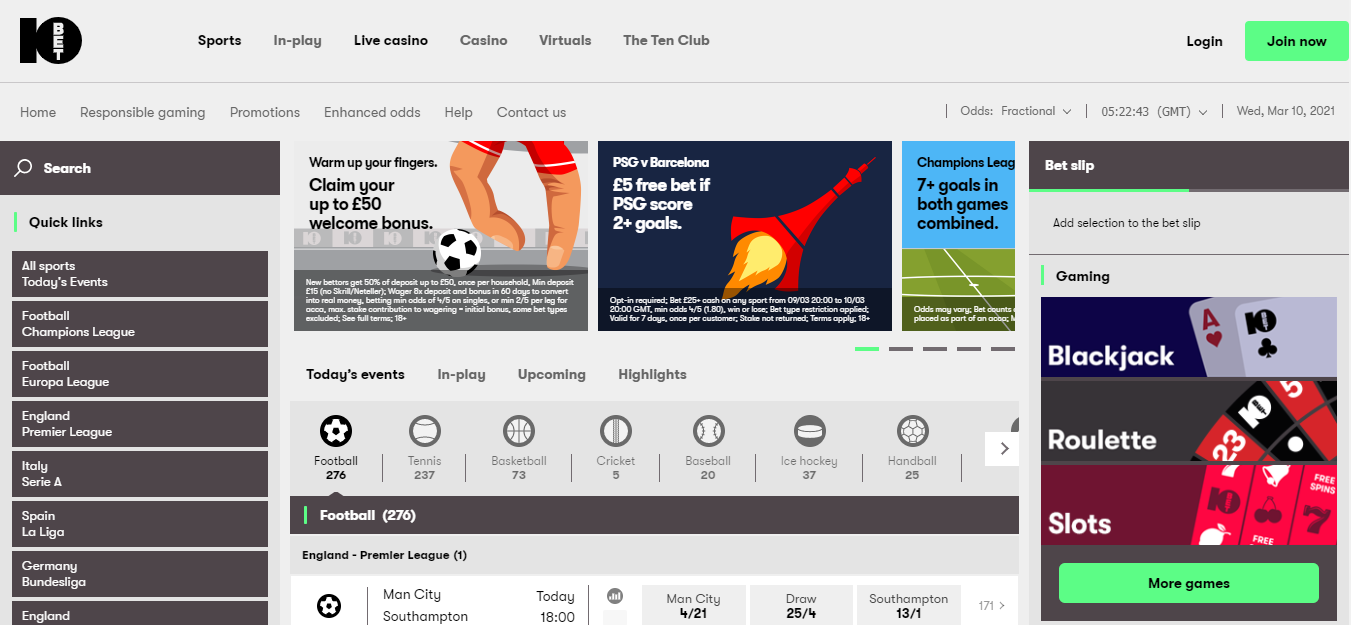Image resolution: width=1351 pixels, height=625 pixels.
Task: Click the More games button
Action: [1188, 583]
